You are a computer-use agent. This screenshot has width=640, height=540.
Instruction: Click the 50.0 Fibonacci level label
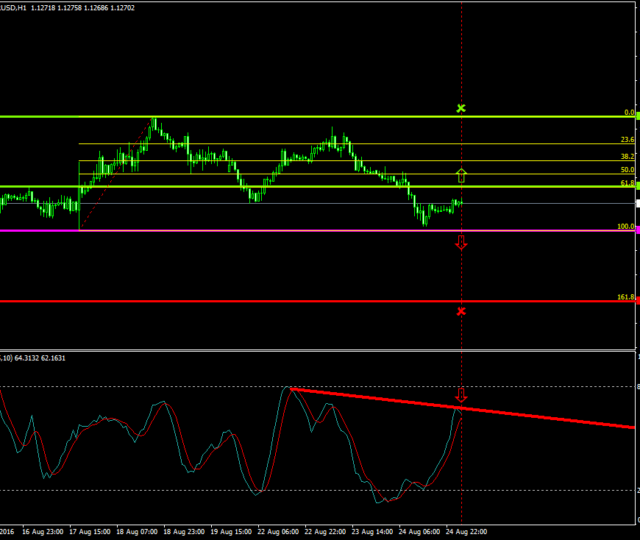coord(627,171)
